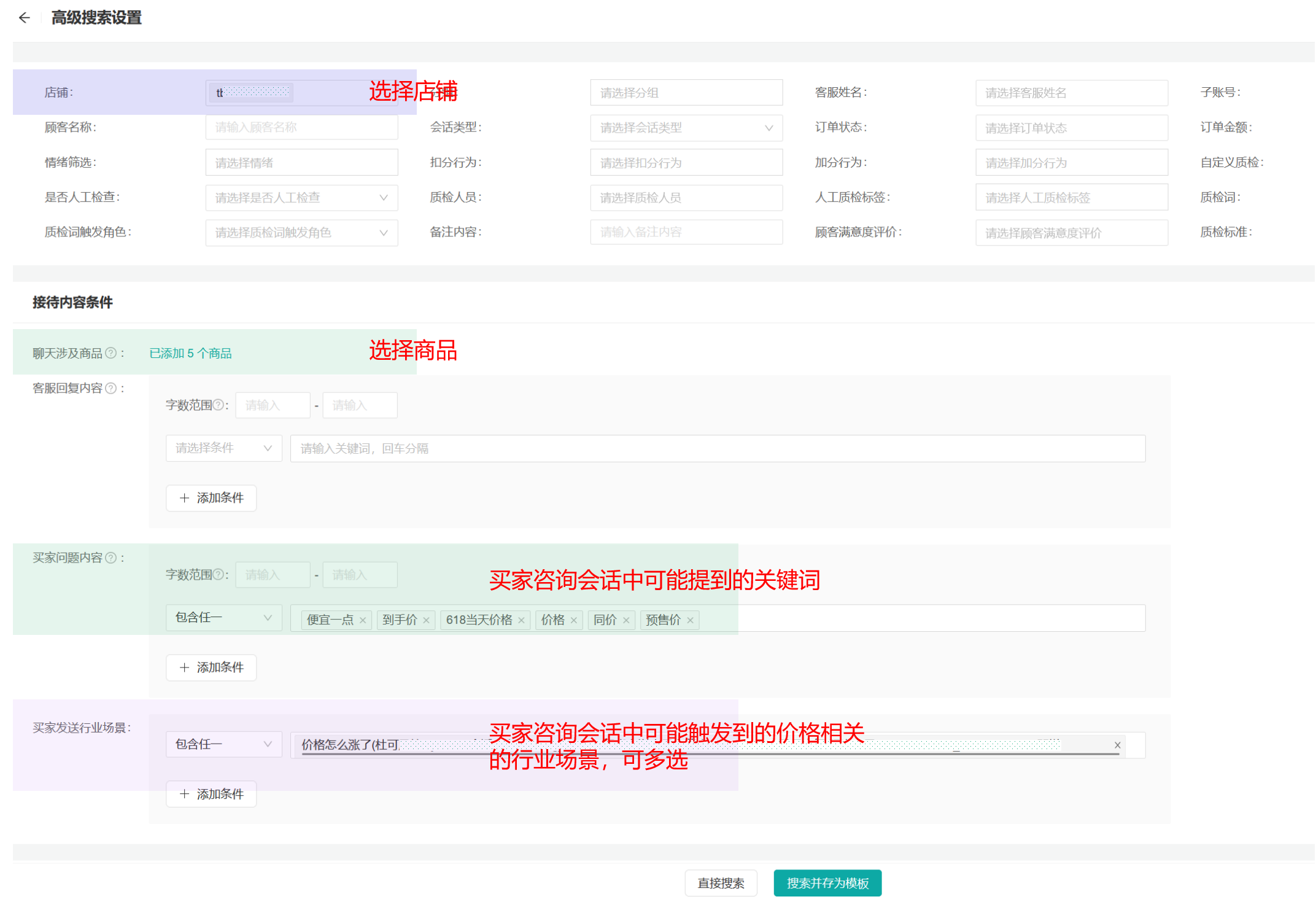Viewport: 1316px width, 902px height.
Task: Remove the 618当天价格 keyword tag
Action: click(521, 620)
